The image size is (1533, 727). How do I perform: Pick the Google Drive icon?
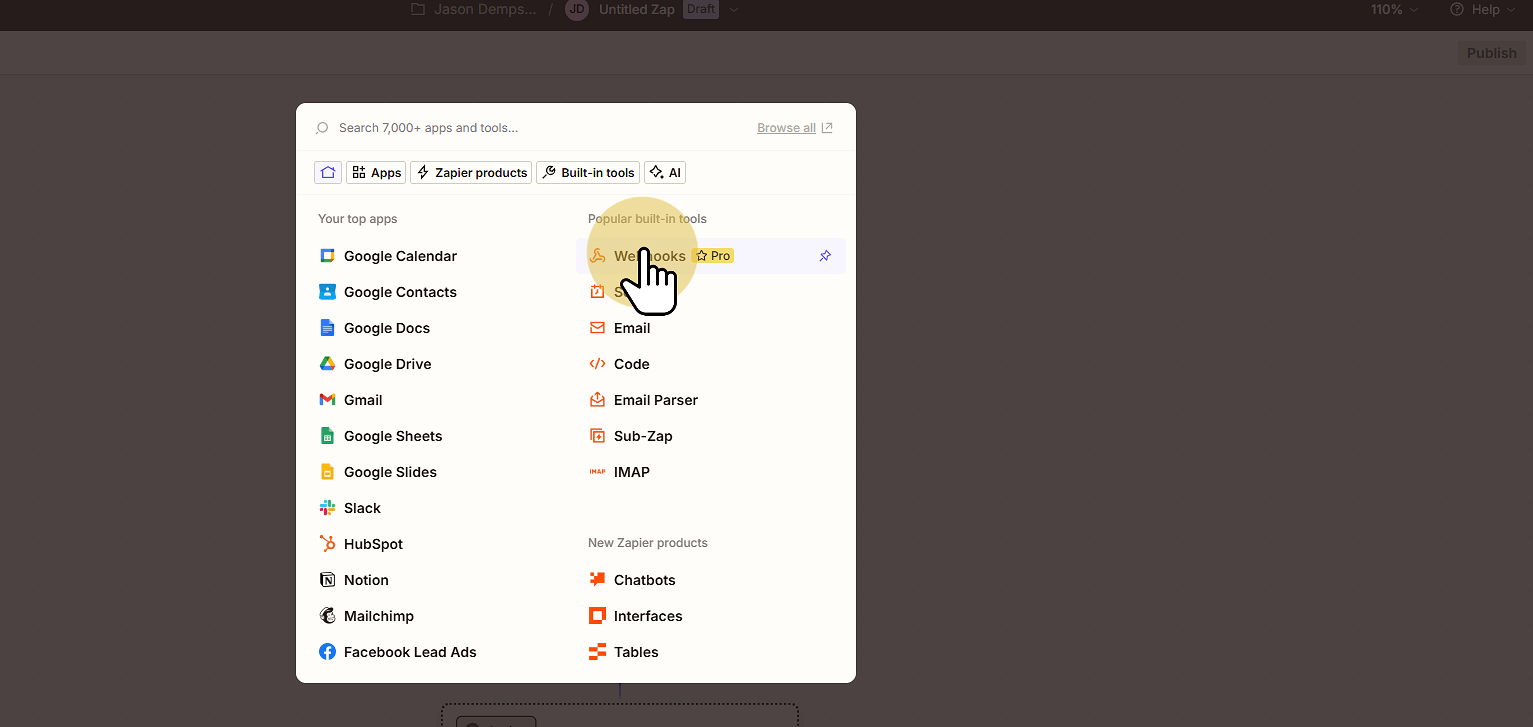327,364
